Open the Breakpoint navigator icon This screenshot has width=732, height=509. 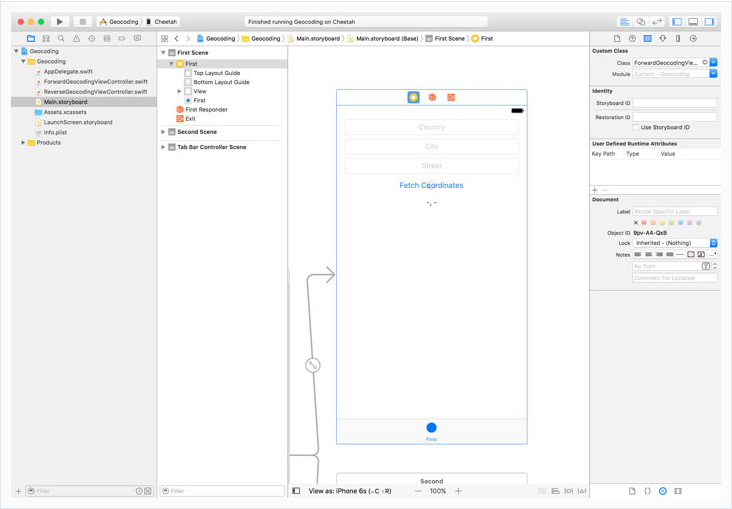122,38
